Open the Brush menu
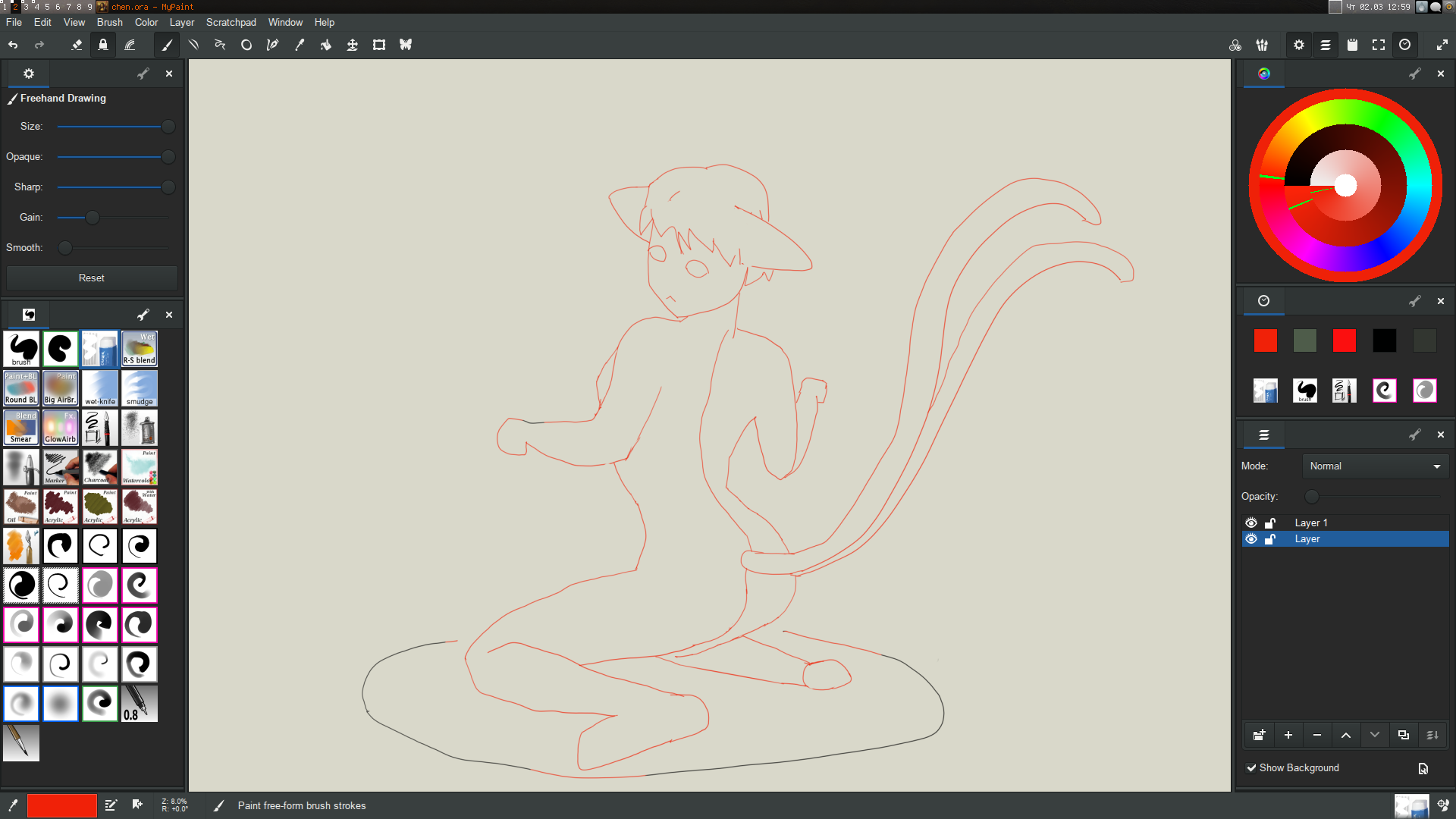1456x819 pixels. point(109,22)
